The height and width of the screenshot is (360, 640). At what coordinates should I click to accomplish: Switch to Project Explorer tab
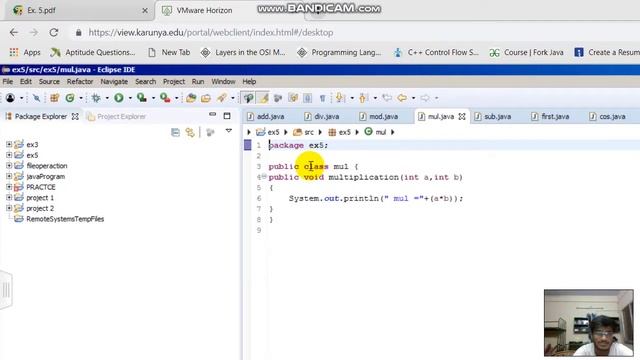click(x=117, y=117)
